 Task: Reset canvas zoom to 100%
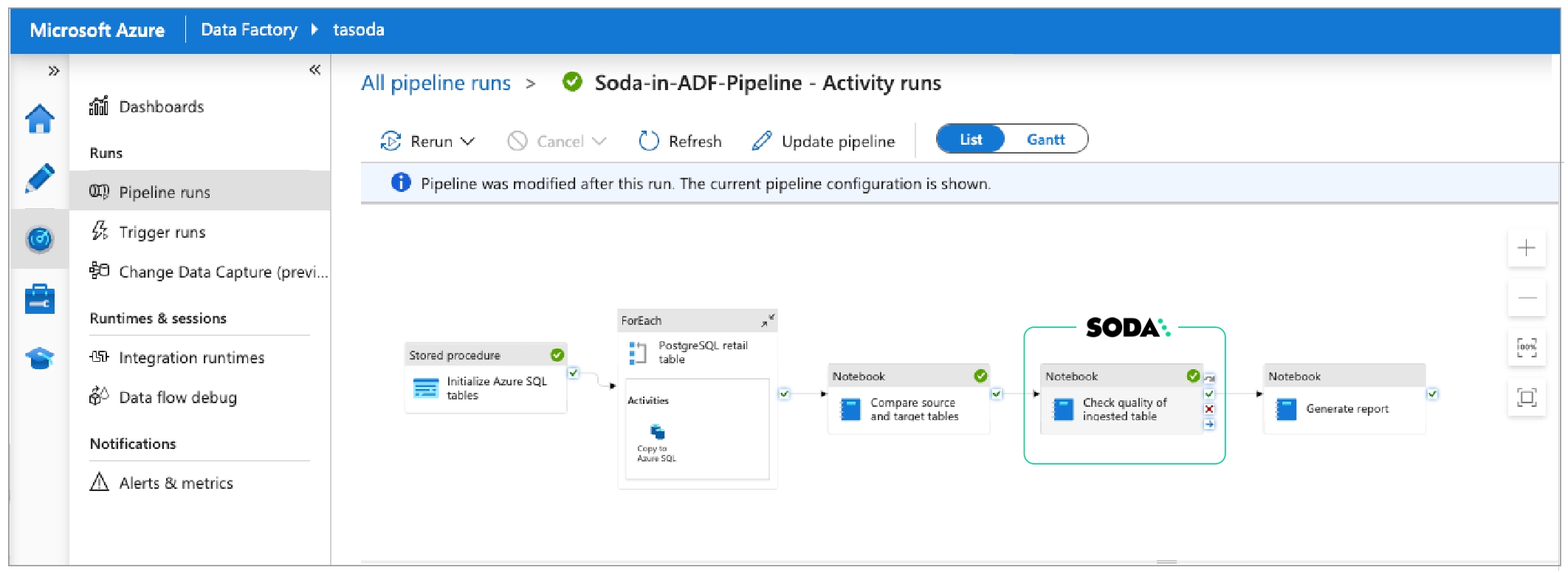[1526, 347]
